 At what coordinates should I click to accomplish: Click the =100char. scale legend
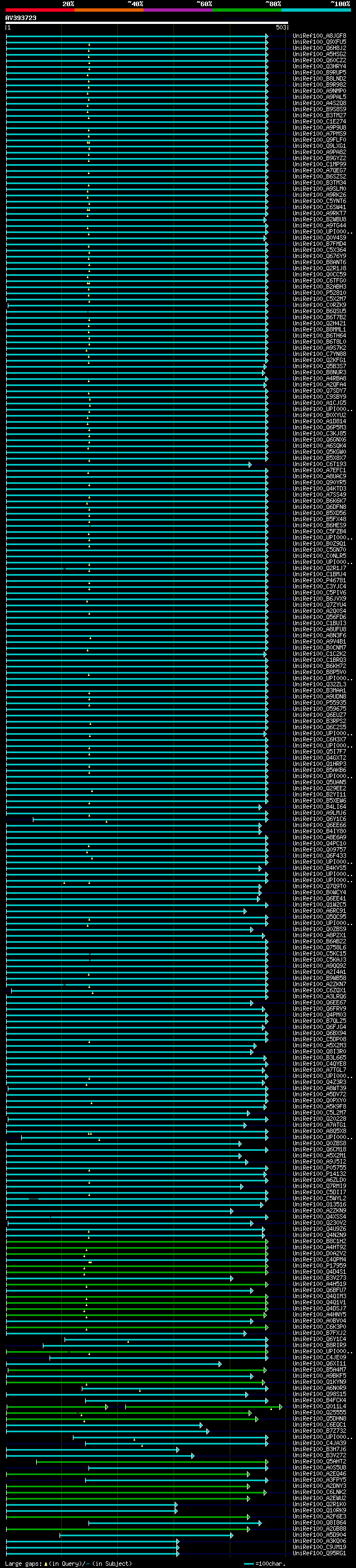(264, 1564)
